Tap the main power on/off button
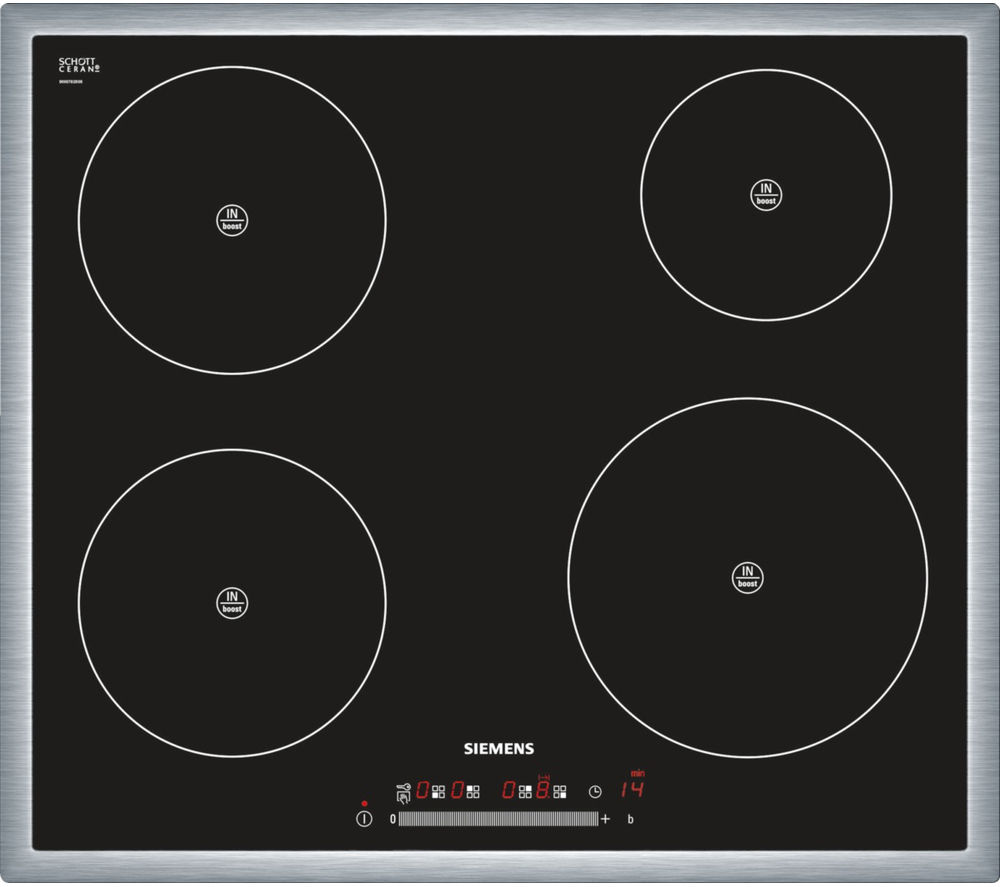This screenshot has width=1000, height=887. (x=364, y=819)
